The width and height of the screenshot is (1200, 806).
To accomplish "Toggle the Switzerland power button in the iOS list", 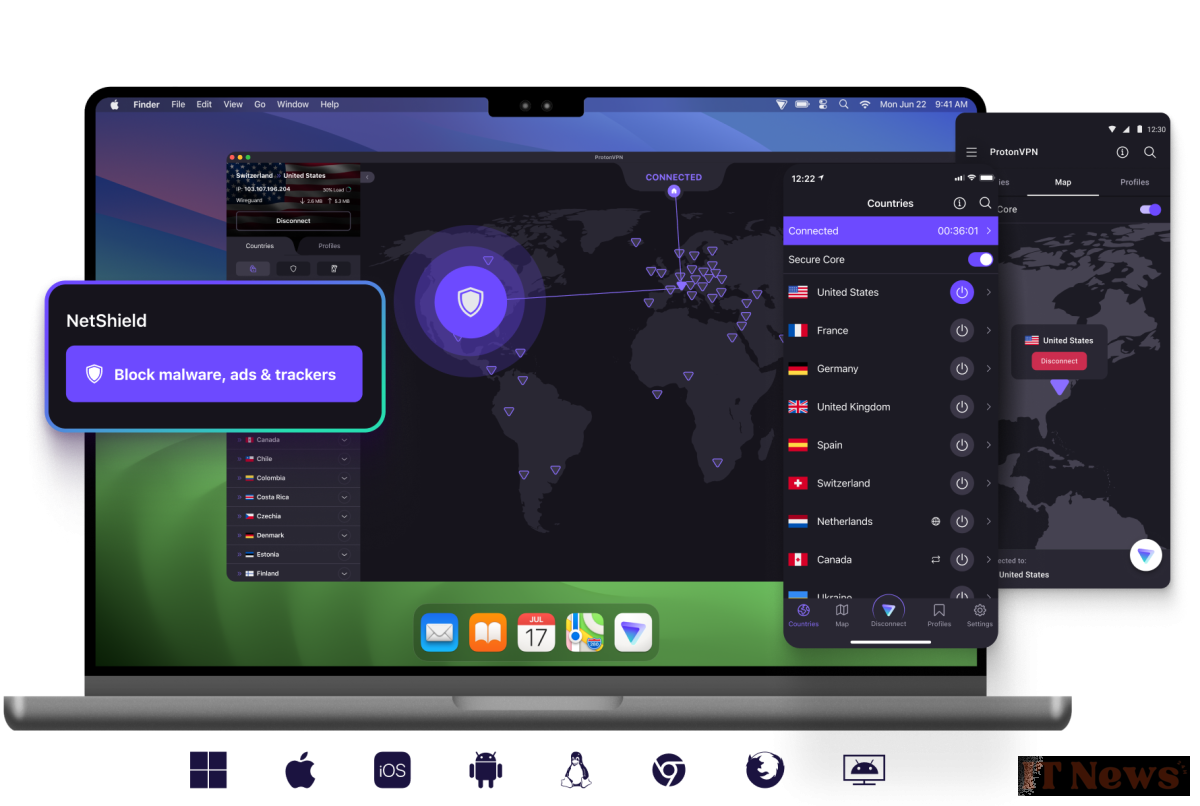I will [x=961, y=483].
